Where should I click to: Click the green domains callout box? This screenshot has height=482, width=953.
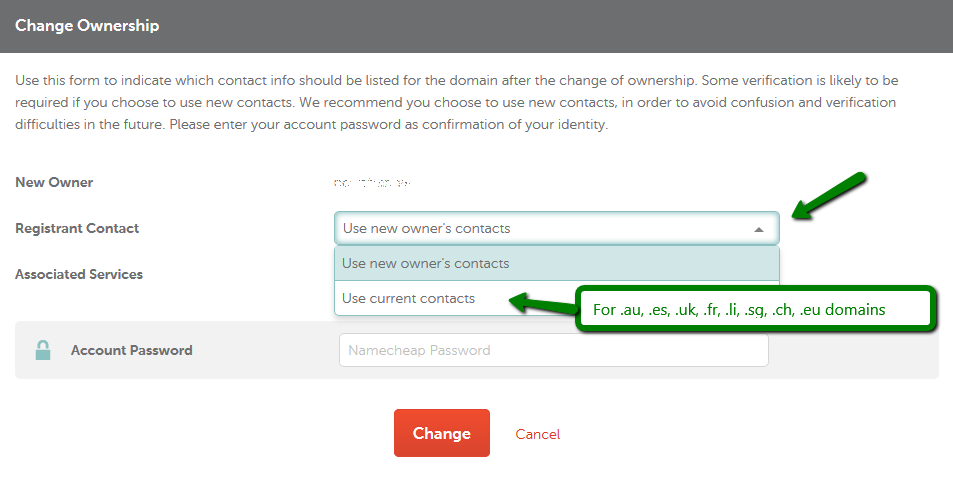[x=755, y=309]
